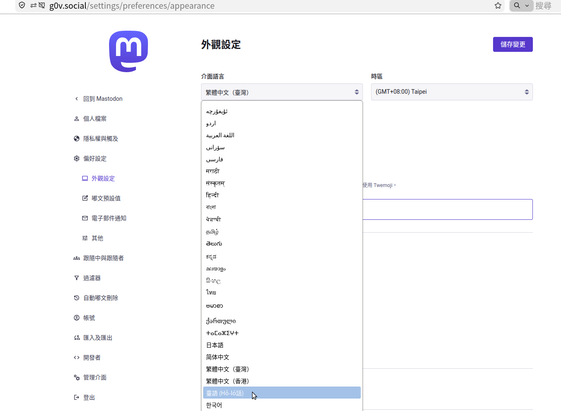Click the envelope icon for 電子郵件通知
561x411 pixels.
pyautogui.click(x=85, y=218)
